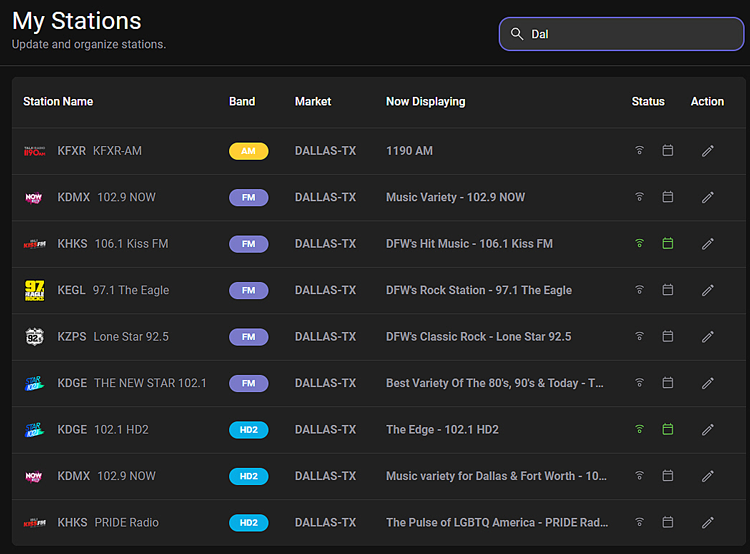
Task: Open calendar icon for THE NEW STAR 102.1
Action: click(668, 382)
